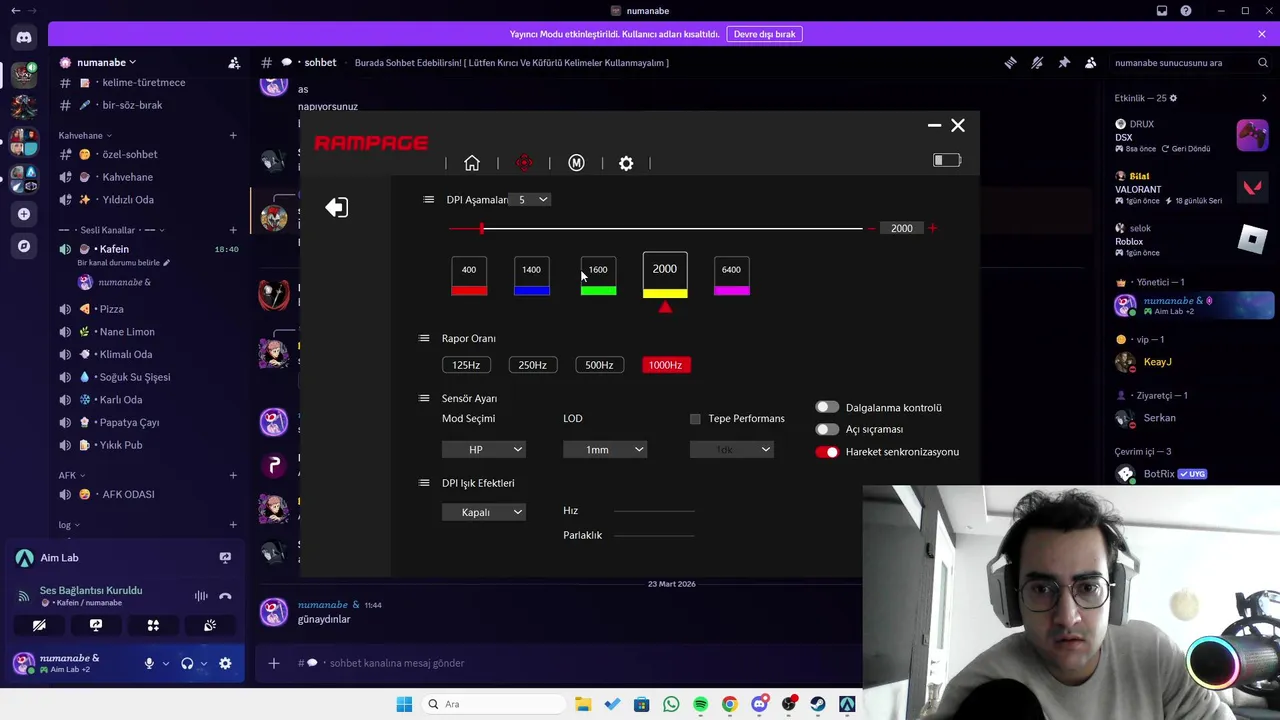Select the 400 DPI red stage
This screenshot has height=720, width=1280.
tap(469, 276)
